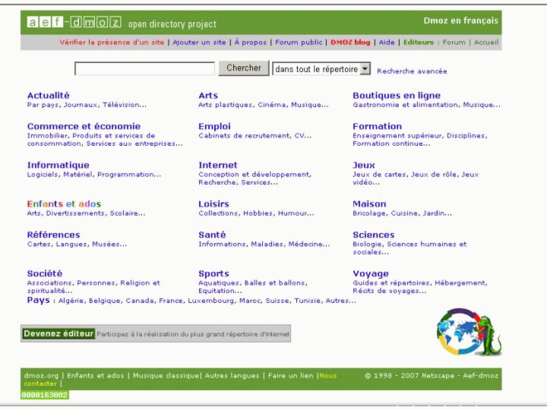Open the Emploi category
Image resolution: width=547 pixels, height=410 pixels.
(214, 126)
